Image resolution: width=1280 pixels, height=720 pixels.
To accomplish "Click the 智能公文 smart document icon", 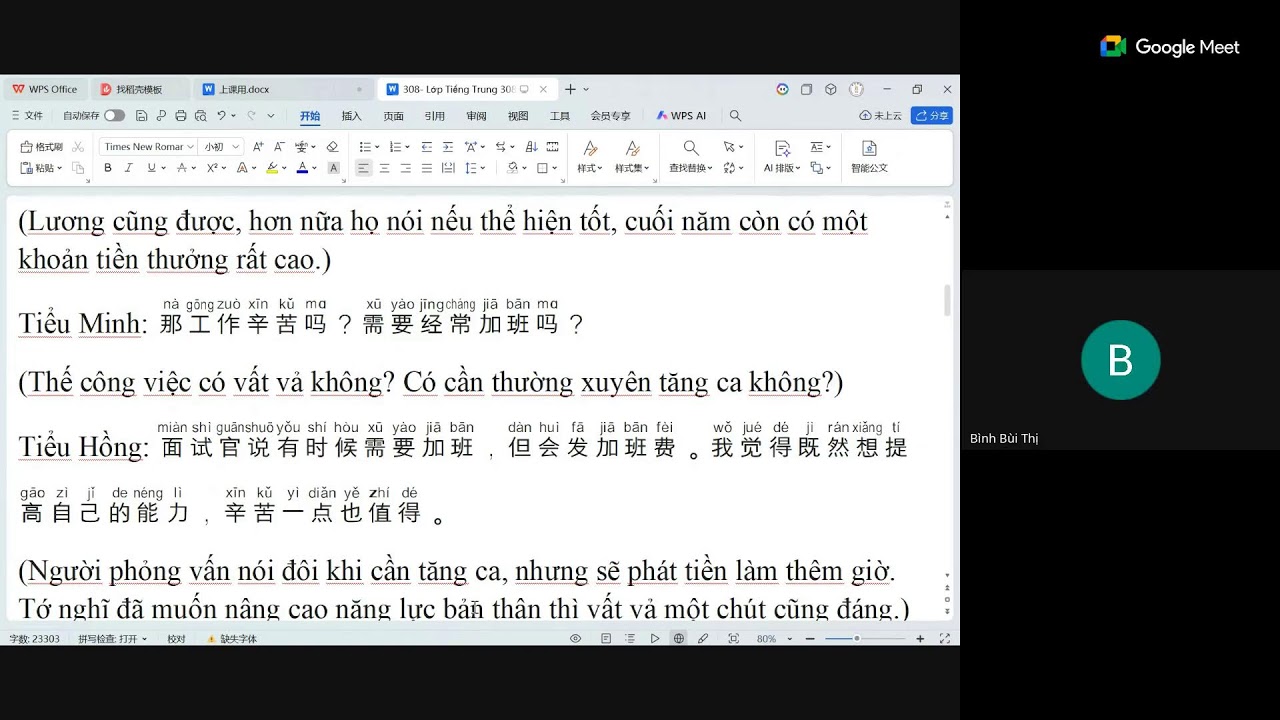I will [869, 156].
